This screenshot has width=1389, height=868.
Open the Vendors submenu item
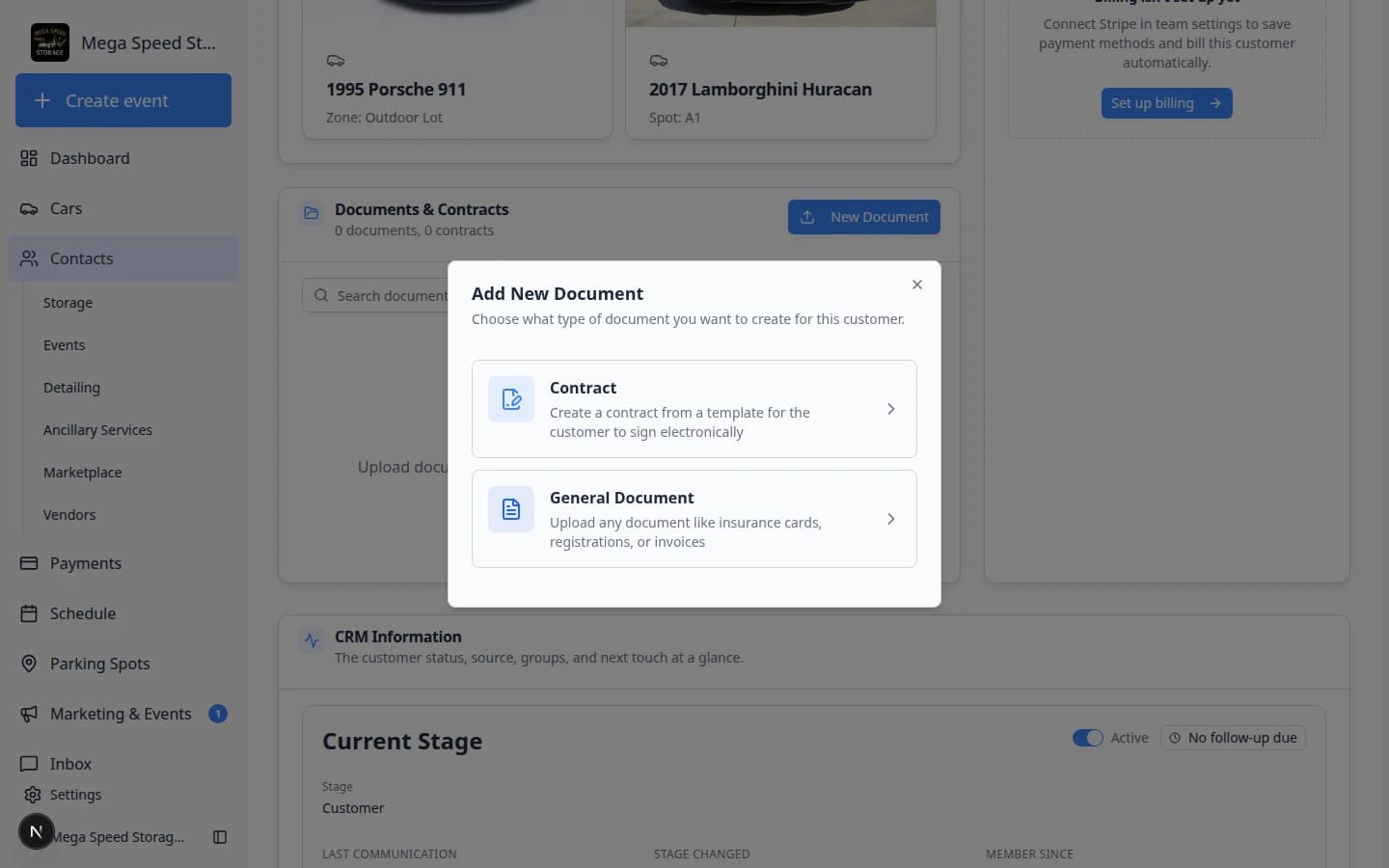pyautogui.click(x=69, y=515)
